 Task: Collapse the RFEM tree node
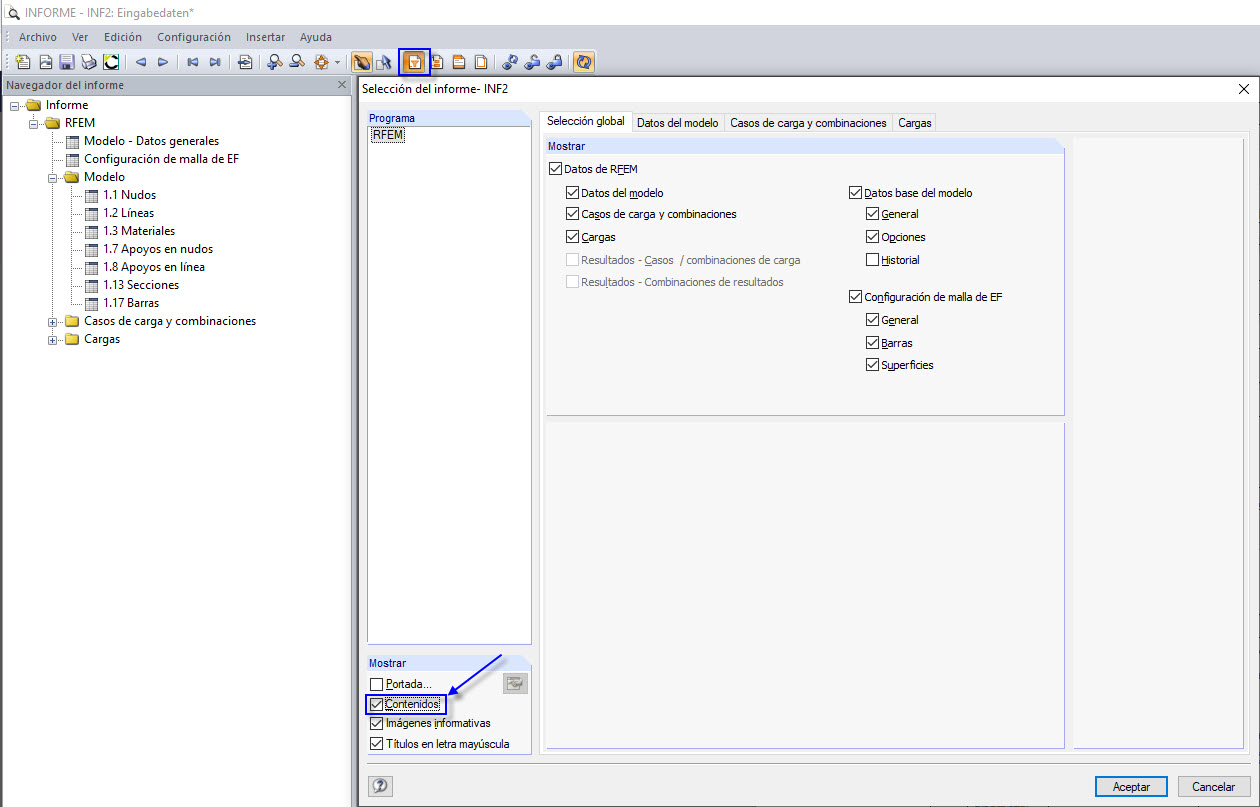pyautogui.click(x=34, y=123)
